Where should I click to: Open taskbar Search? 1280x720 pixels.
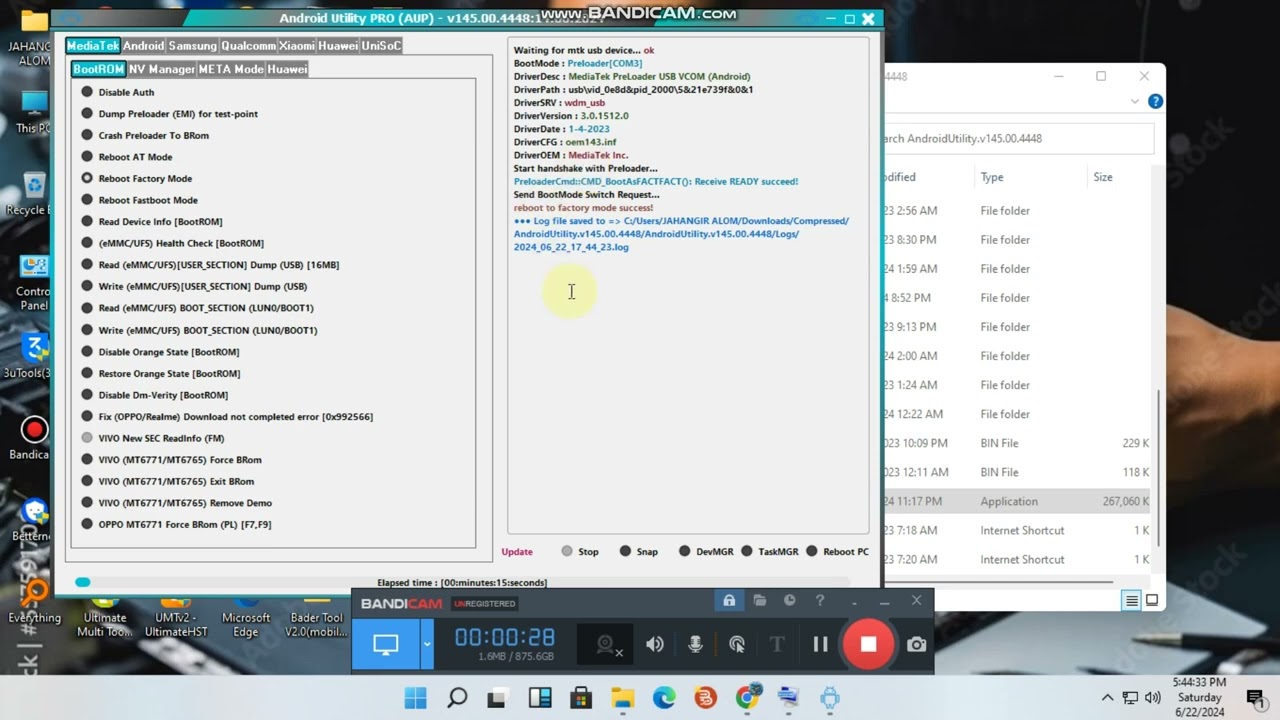pyautogui.click(x=457, y=698)
